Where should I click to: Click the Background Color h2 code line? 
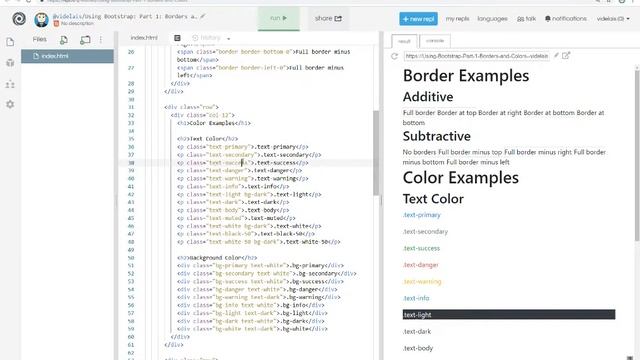tap(217, 258)
